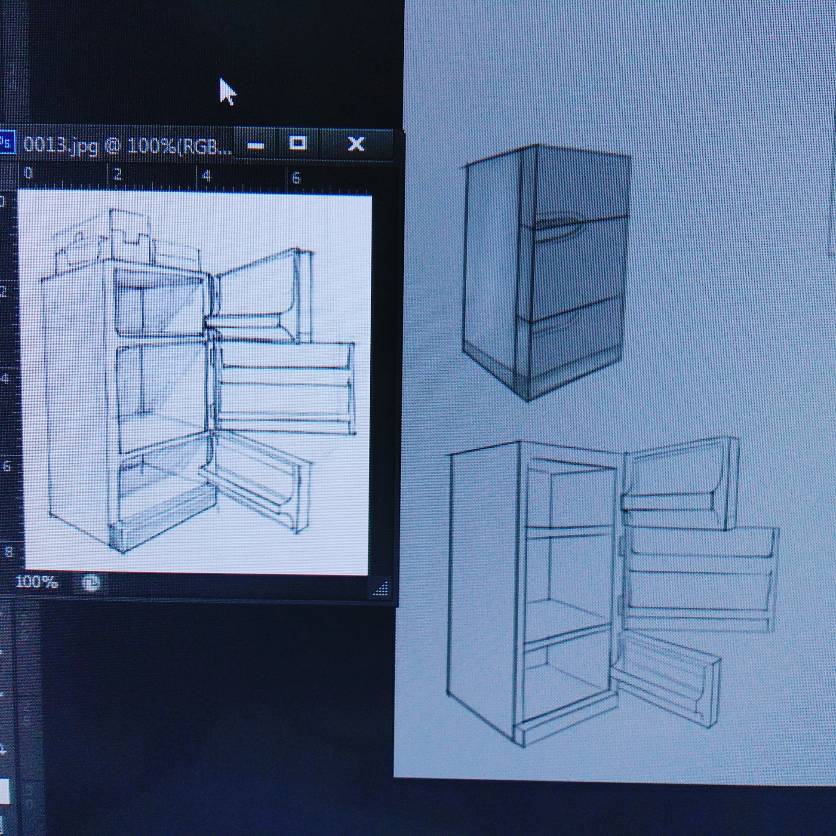Click the 100% zoom level field
Image resolution: width=836 pixels, height=836 pixels.
pos(36,582)
